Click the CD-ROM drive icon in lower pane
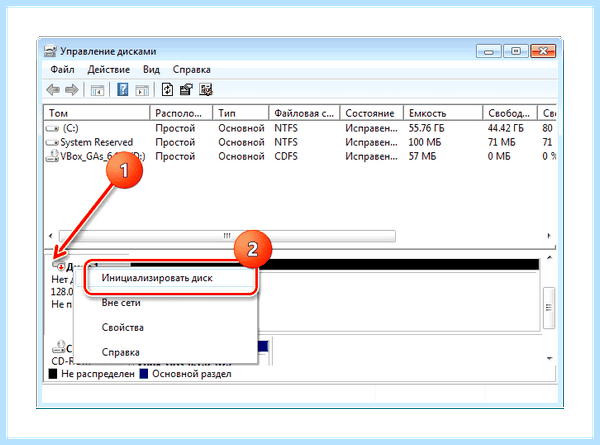 click(x=59, y=347)
